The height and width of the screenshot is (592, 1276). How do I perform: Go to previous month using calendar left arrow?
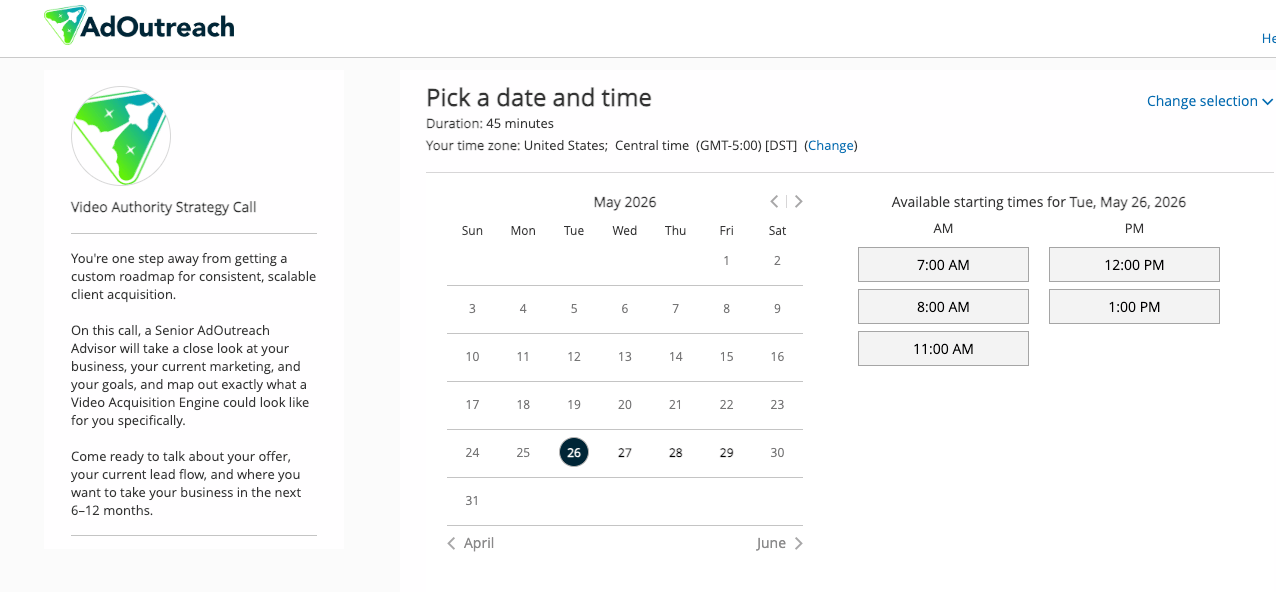click(x=774, y=202)
